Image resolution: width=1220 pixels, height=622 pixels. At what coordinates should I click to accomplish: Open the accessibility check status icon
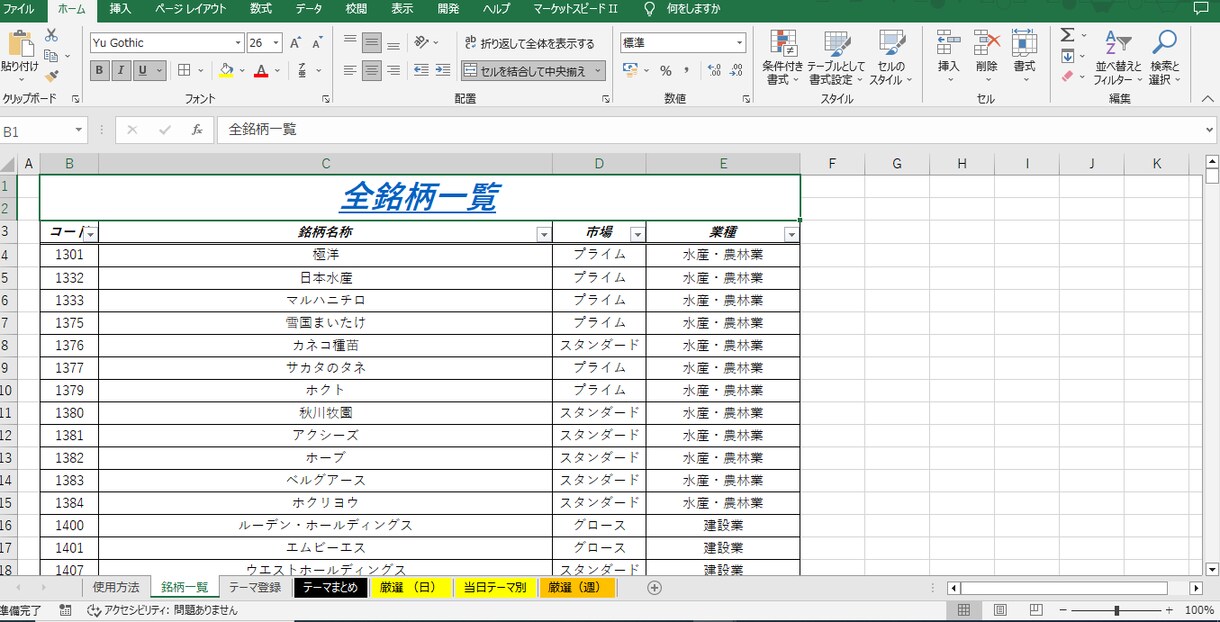click(94, 610)
